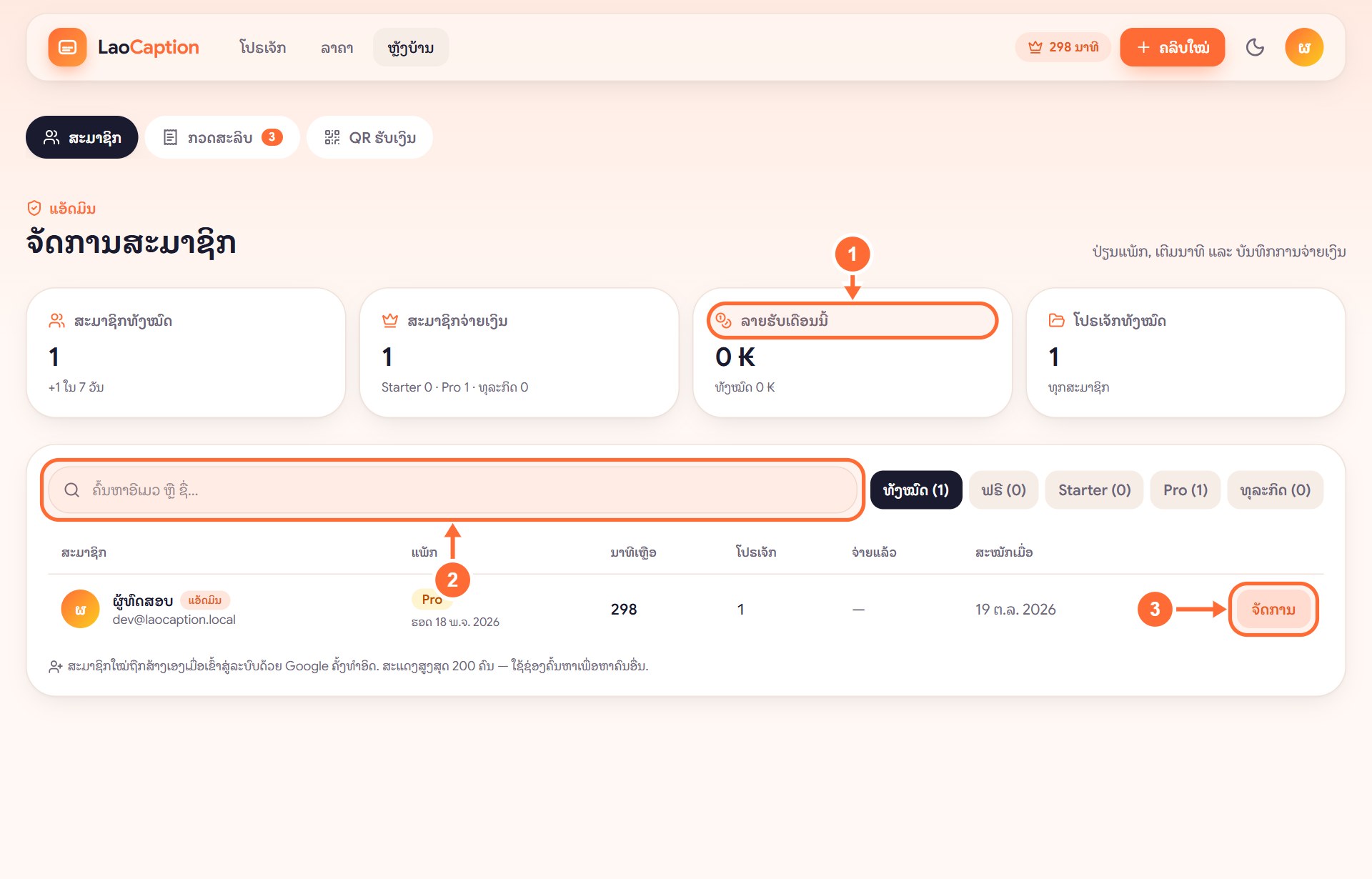Switch to the ສະມາຊິກ tab
The width and height of the screenshot is (1372, 879).
click(x=82, y=137)
